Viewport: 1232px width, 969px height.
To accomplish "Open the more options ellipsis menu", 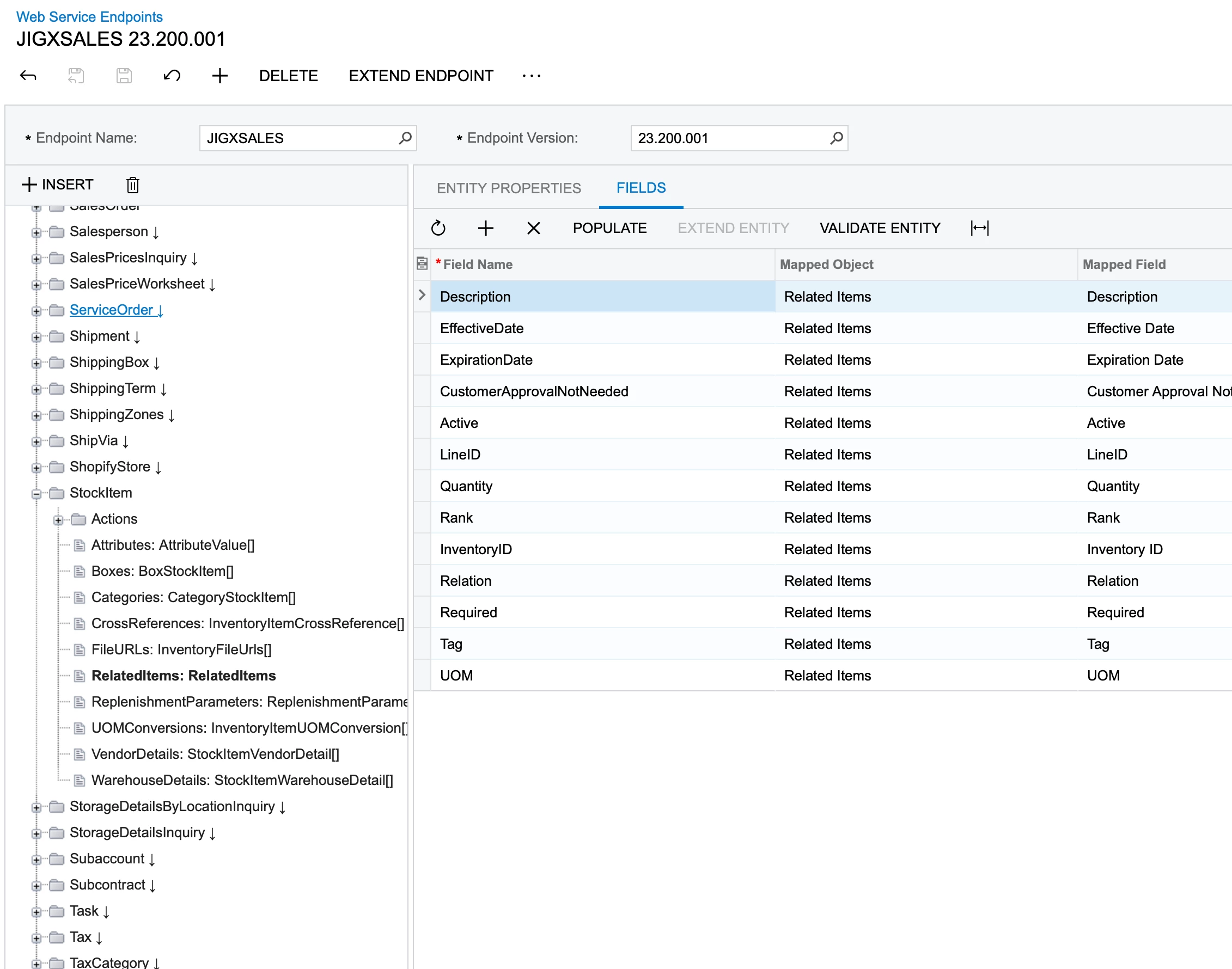I will (x=531, y=76).
